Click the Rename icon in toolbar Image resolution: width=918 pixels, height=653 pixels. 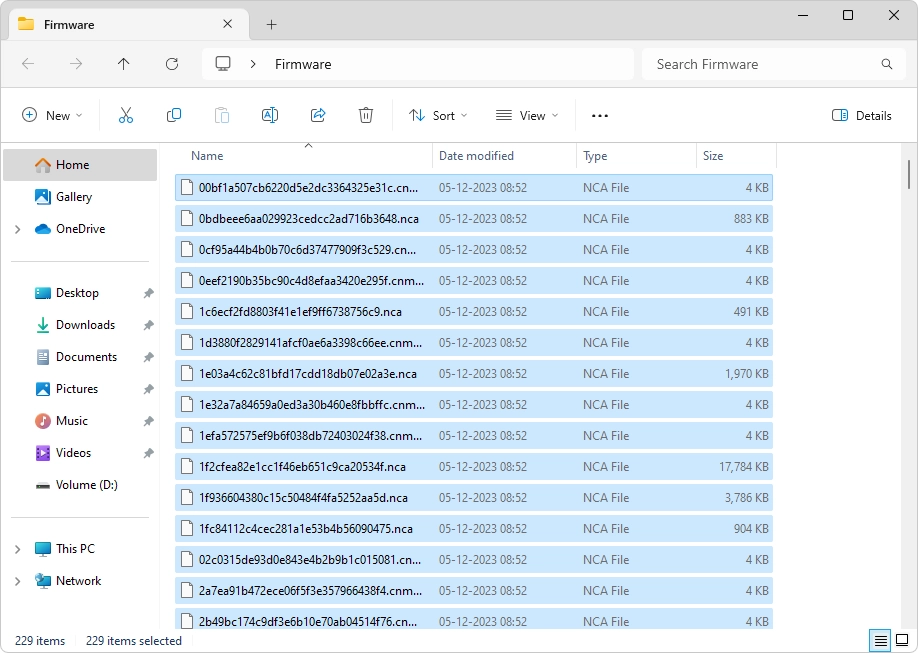point(269,116)
